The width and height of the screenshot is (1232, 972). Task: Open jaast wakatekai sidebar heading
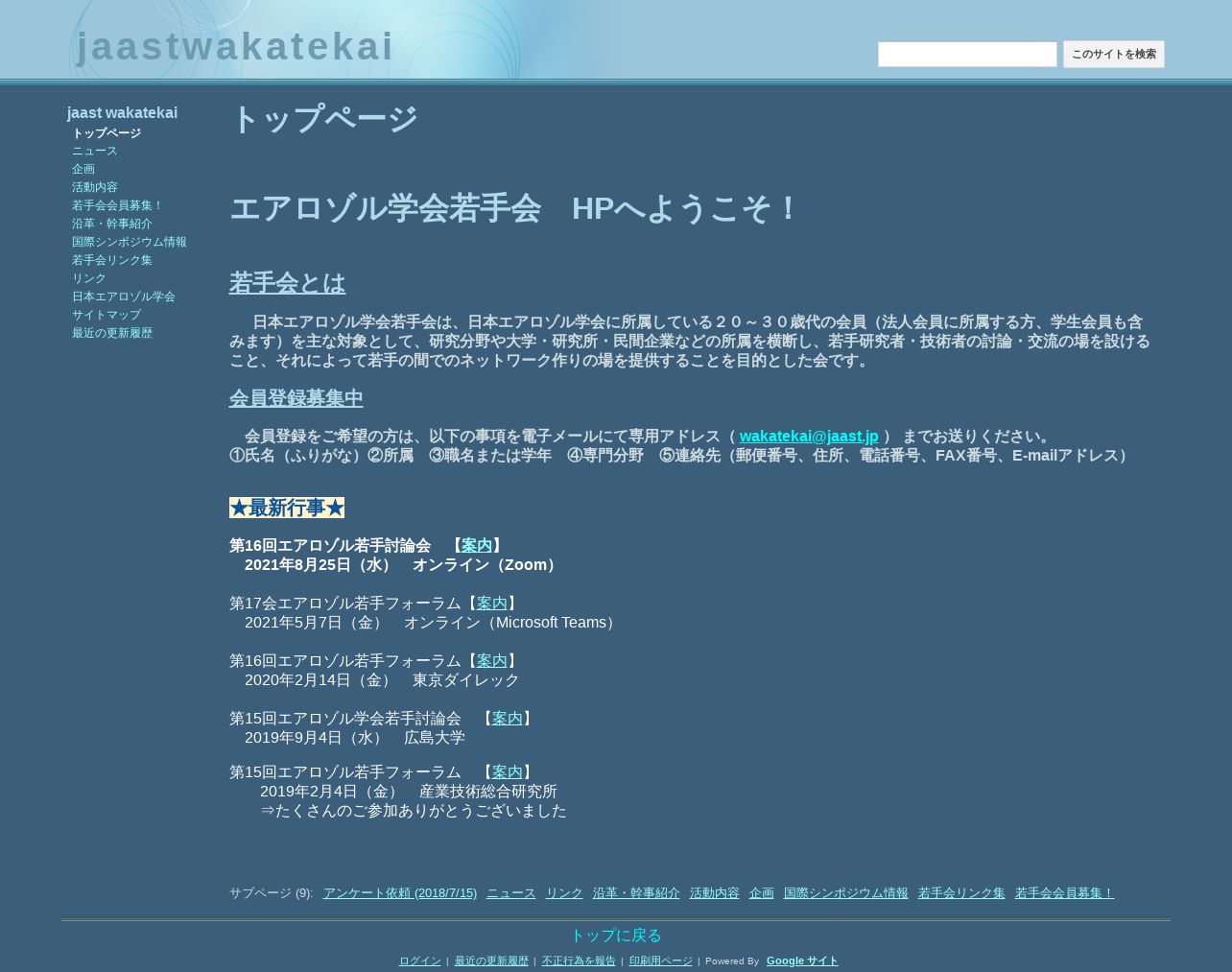coord(122,113)
